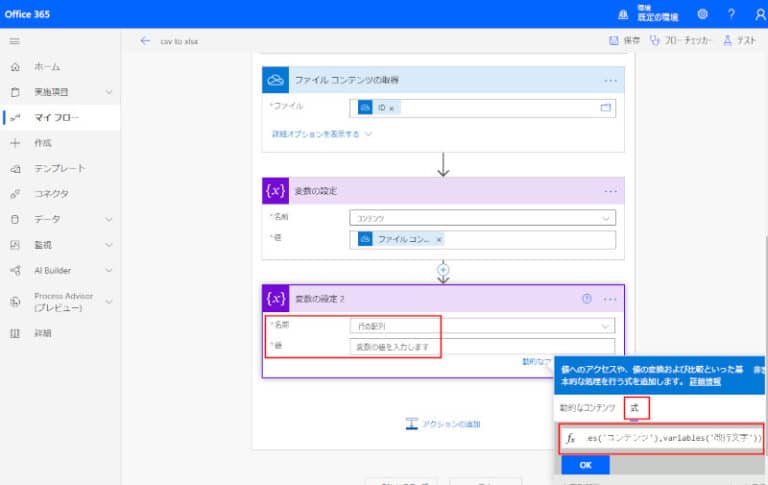
Task: Switch to the 式 tab in popup
Action: click(x=636, y=408)
